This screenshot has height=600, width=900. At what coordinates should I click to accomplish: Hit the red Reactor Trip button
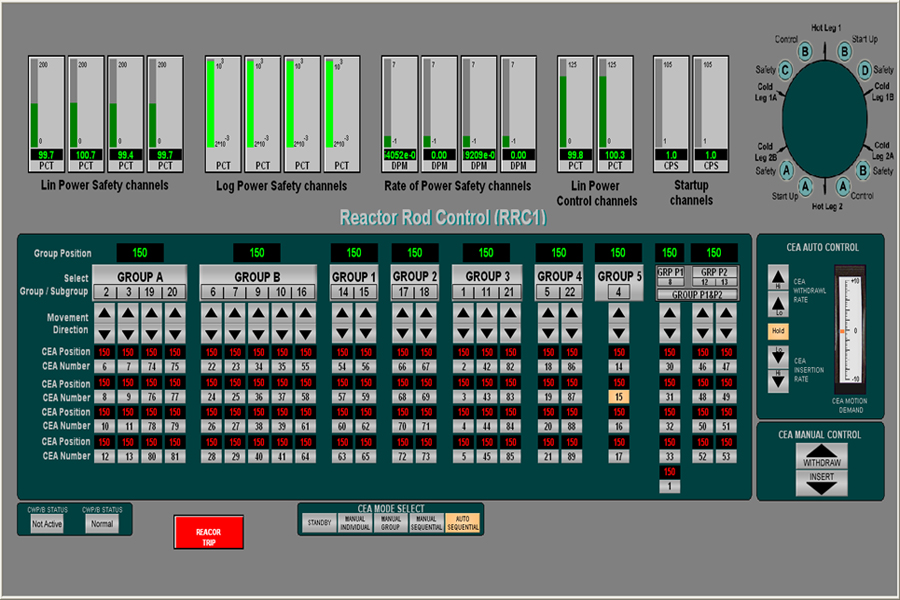(x=209, y=532)
